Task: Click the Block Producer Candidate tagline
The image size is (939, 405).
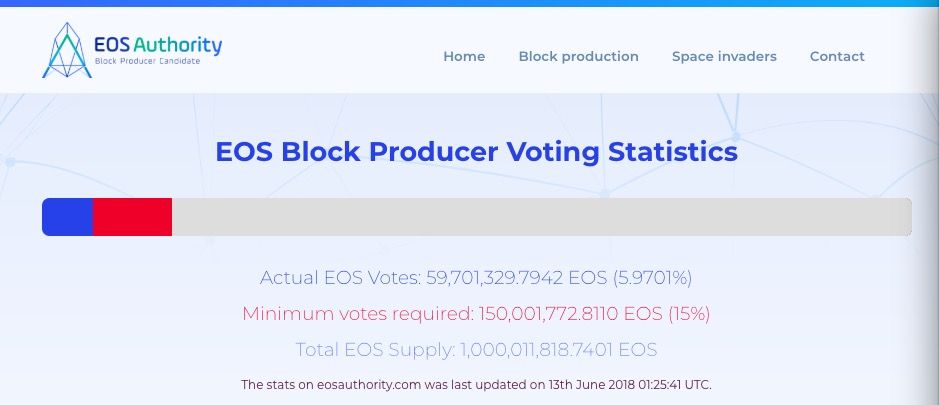Action: 147,61
